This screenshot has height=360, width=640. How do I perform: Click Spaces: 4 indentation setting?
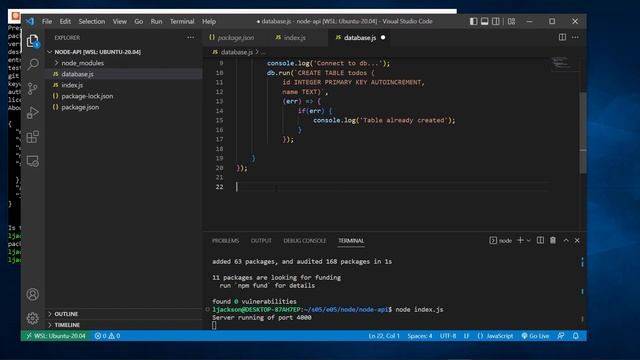tap(420, 336)
